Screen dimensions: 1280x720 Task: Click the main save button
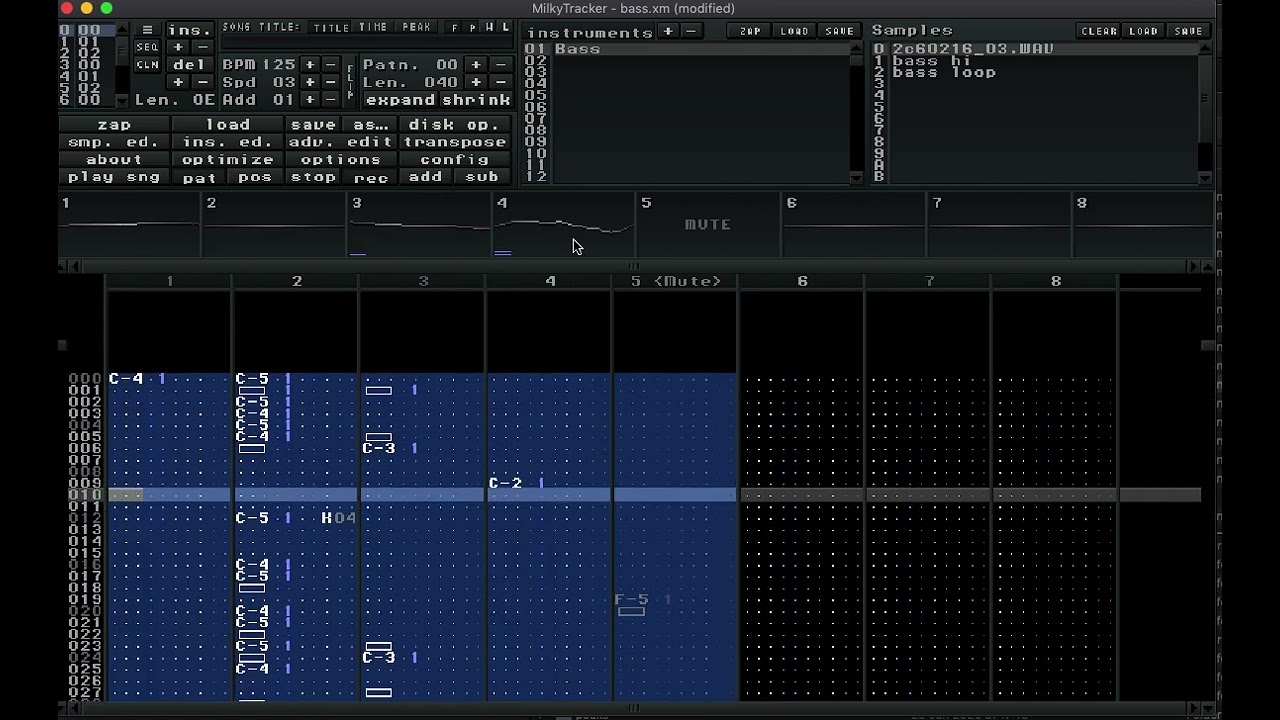click(x=313, y=125)
